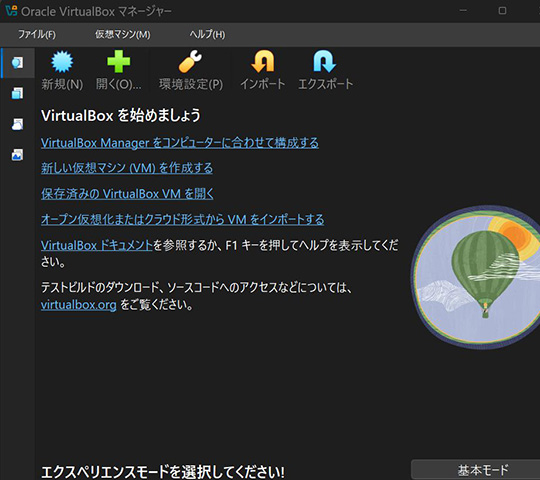Click 新しい仮想マシン (VM) を作成する link
The height and width of the screenshot is (480, 540).
point(127,168)
